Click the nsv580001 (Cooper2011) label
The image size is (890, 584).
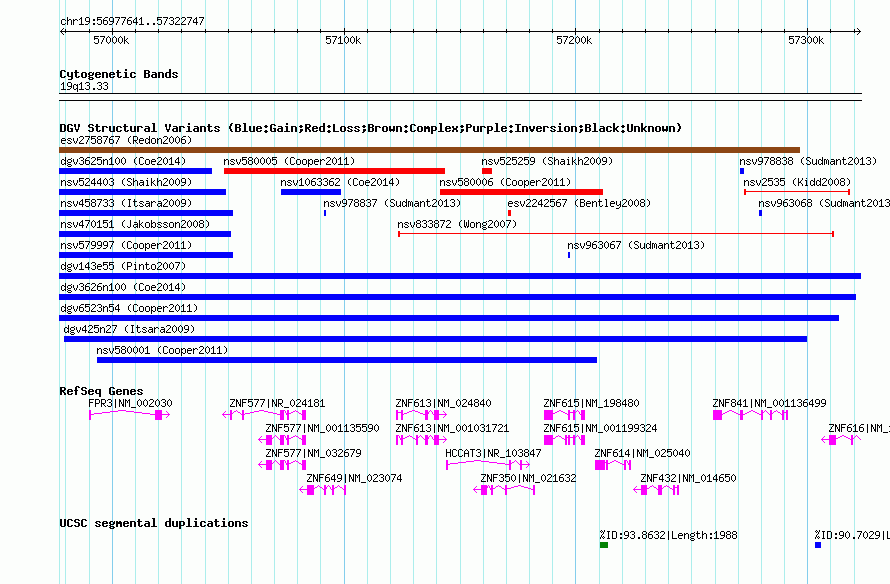pyautogui.click(x=162, y=350)
